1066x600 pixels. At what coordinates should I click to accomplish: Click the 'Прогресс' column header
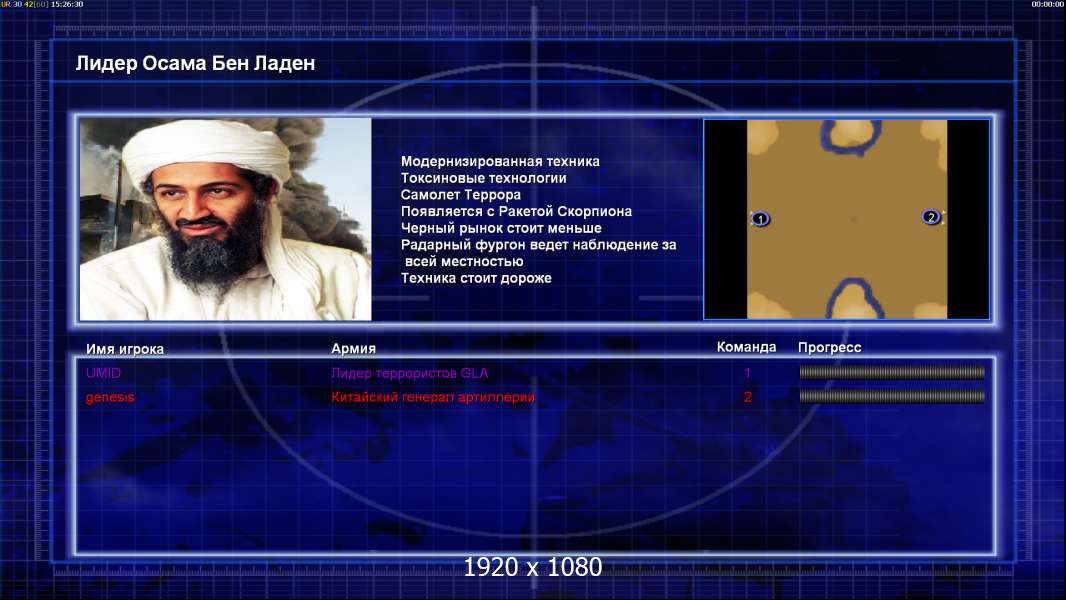829,347
